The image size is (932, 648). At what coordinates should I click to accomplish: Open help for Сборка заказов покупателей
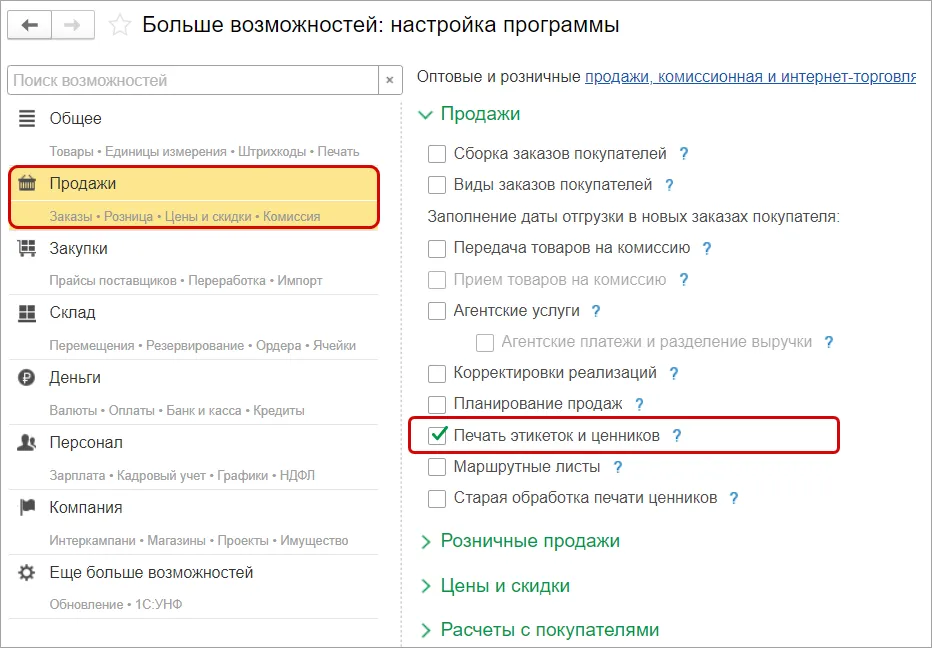tap(684, 153)
